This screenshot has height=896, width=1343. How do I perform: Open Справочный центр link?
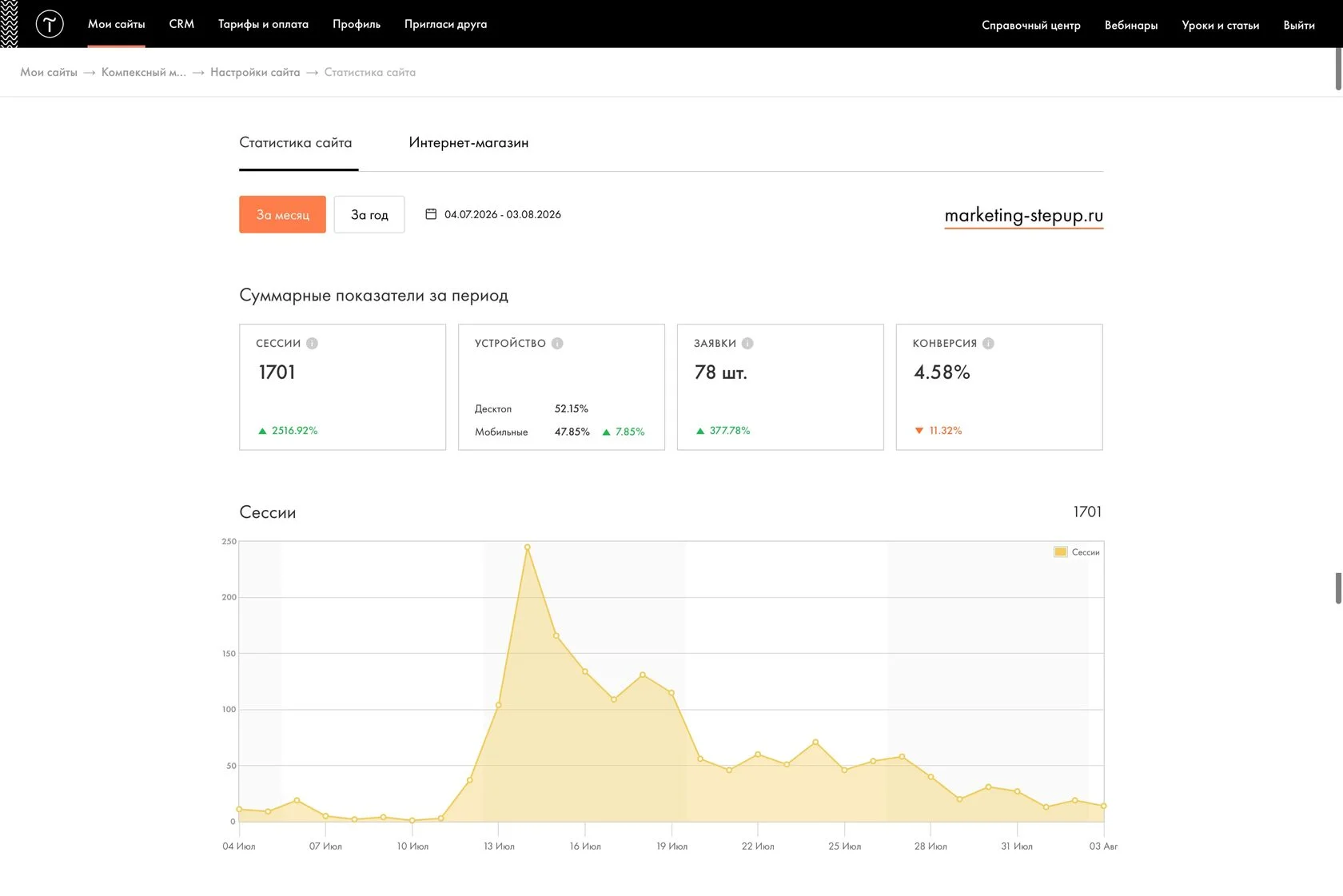click(1031, 25)
